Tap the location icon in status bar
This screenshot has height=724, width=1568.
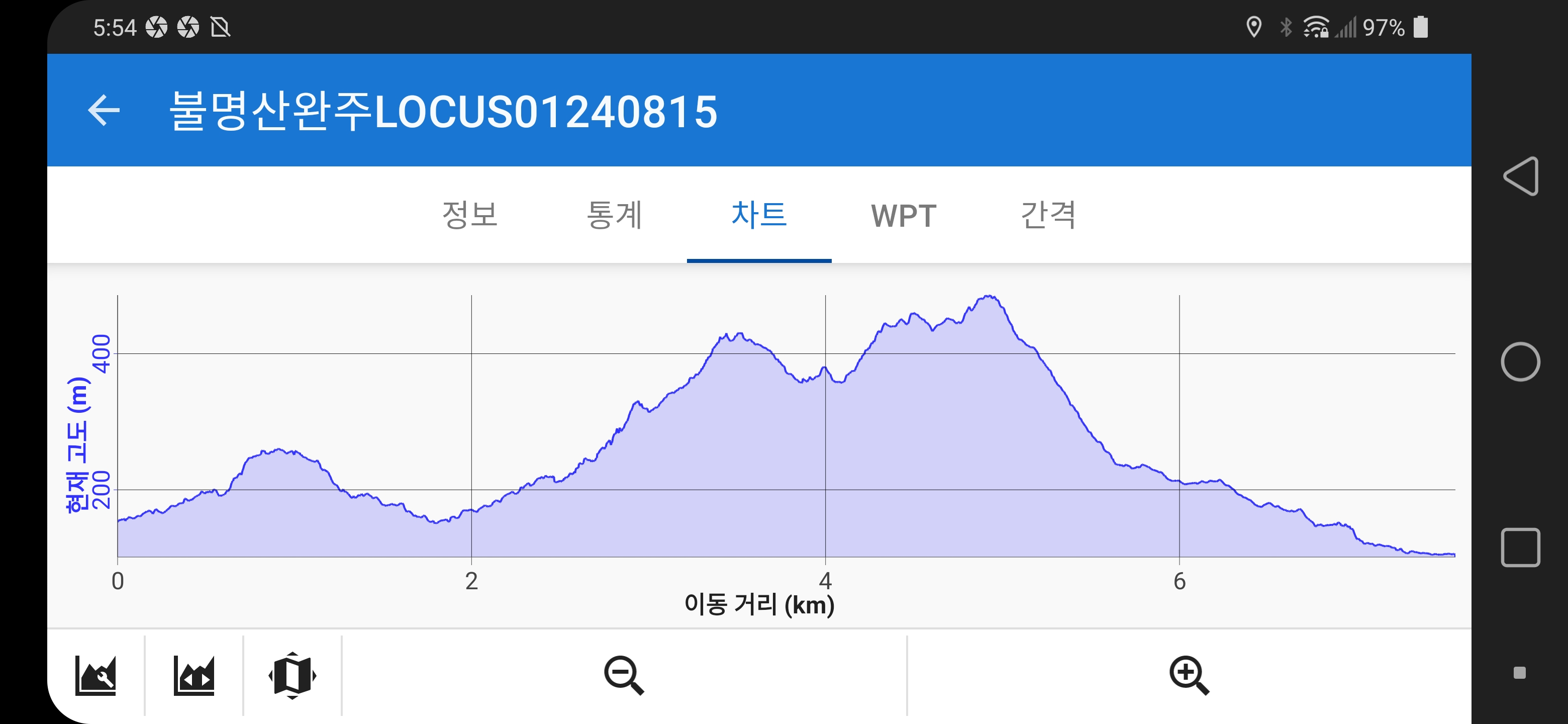[1253, 27]
